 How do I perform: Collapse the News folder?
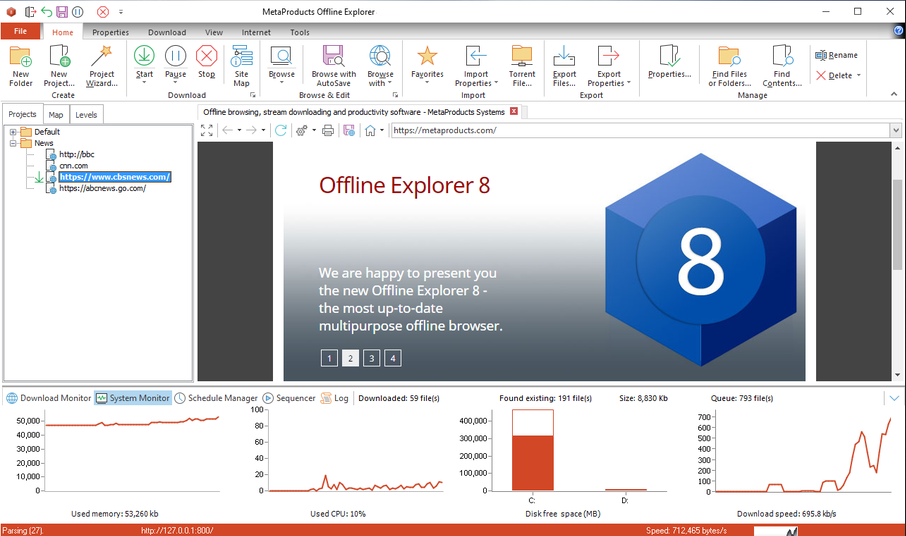pos(13,143)
